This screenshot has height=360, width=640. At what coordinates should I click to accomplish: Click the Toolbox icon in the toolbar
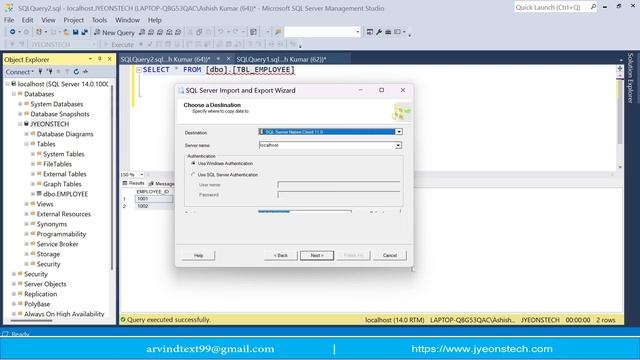[388, 32]
